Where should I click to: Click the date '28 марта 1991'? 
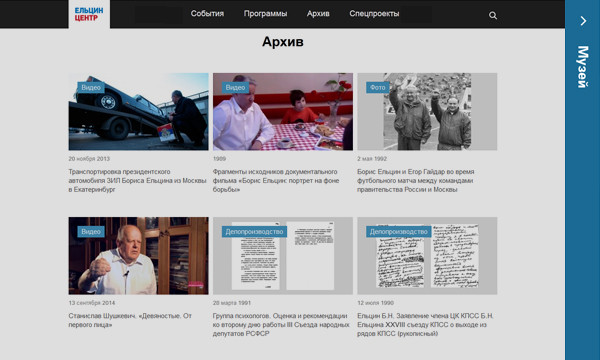(232, 303)
